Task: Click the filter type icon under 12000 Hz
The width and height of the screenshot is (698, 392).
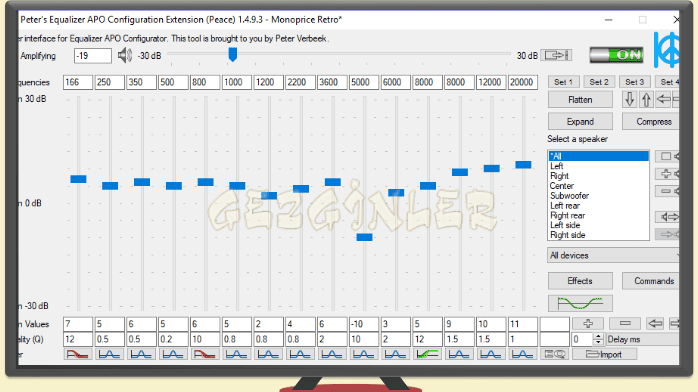Action: [x=491, y=355]
